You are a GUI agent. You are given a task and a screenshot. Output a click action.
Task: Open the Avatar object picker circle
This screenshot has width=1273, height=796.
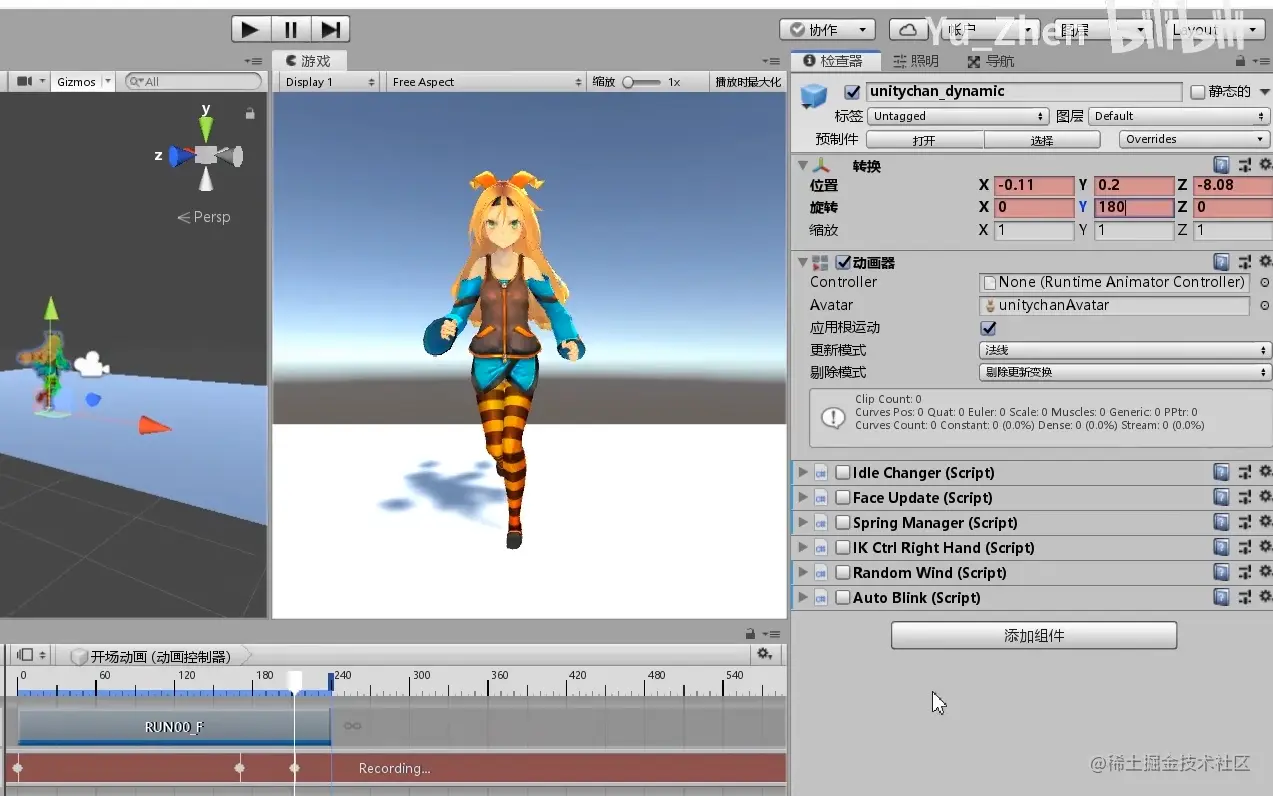[x=1264, y=306]
